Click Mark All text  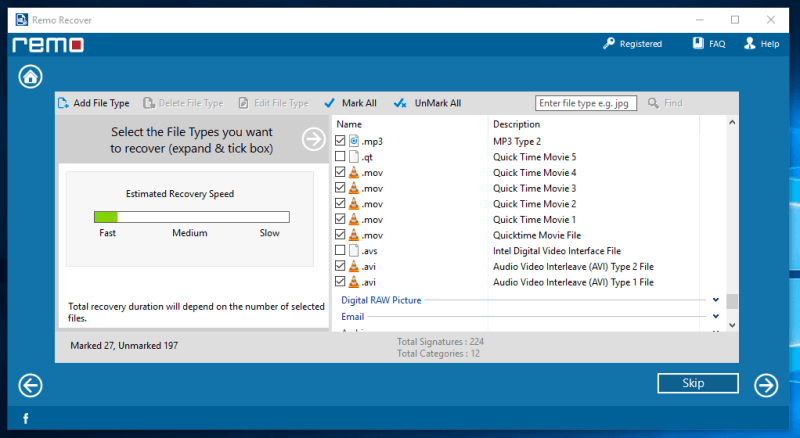[x=359, y=103]
